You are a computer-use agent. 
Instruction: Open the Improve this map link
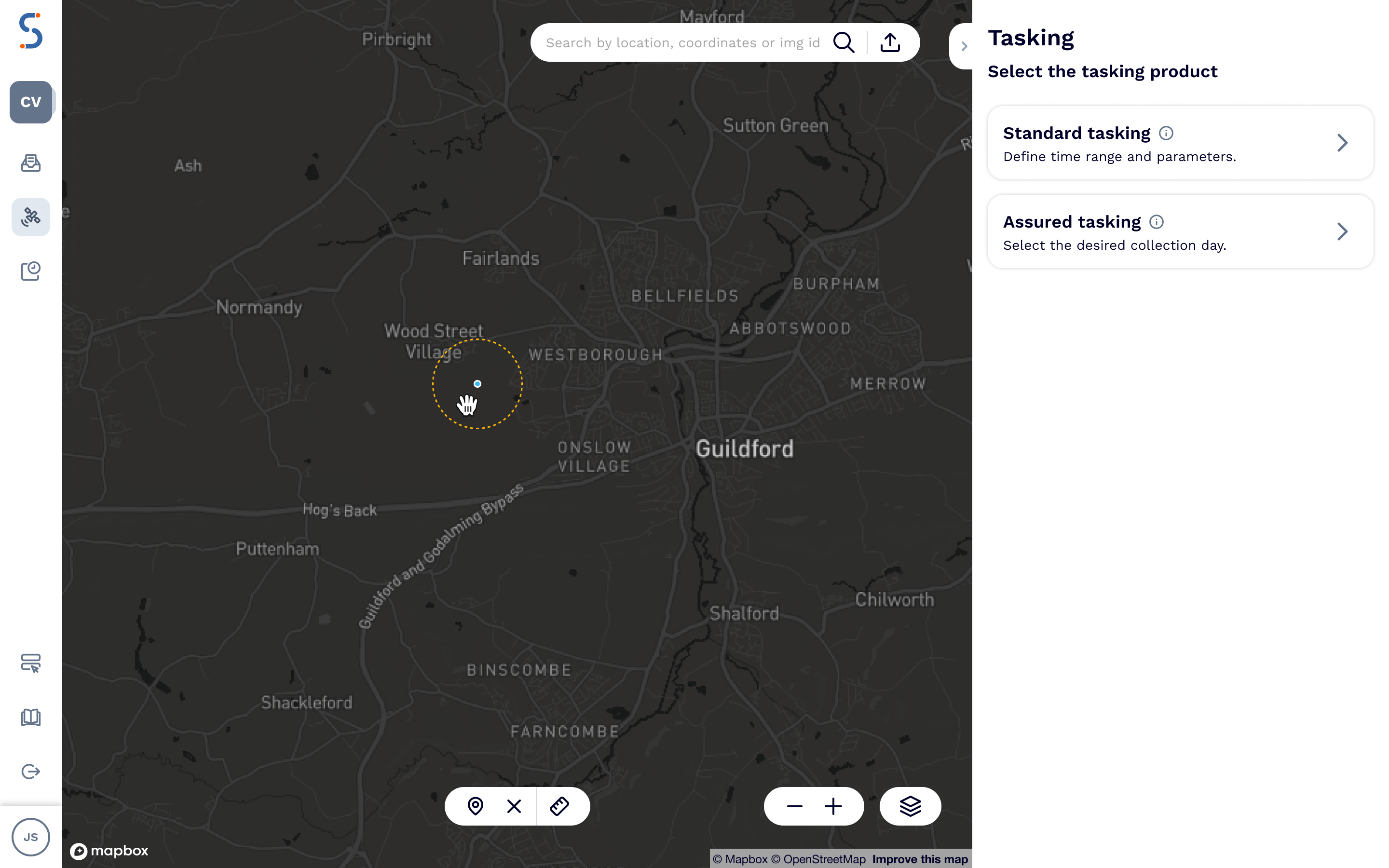coord(920,859)
